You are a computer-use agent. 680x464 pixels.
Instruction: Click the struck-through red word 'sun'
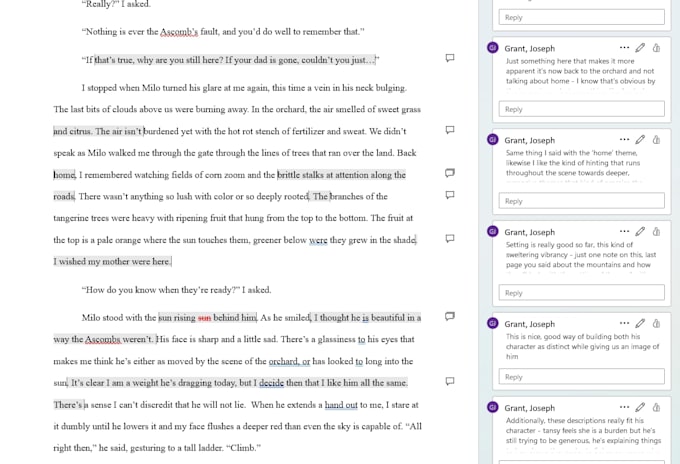[204, 318]
